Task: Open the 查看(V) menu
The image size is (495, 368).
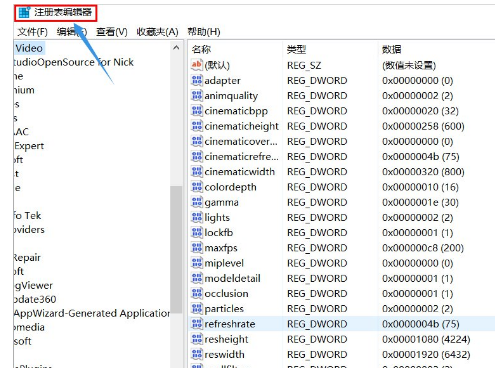Action: click(x=112, y=32)
